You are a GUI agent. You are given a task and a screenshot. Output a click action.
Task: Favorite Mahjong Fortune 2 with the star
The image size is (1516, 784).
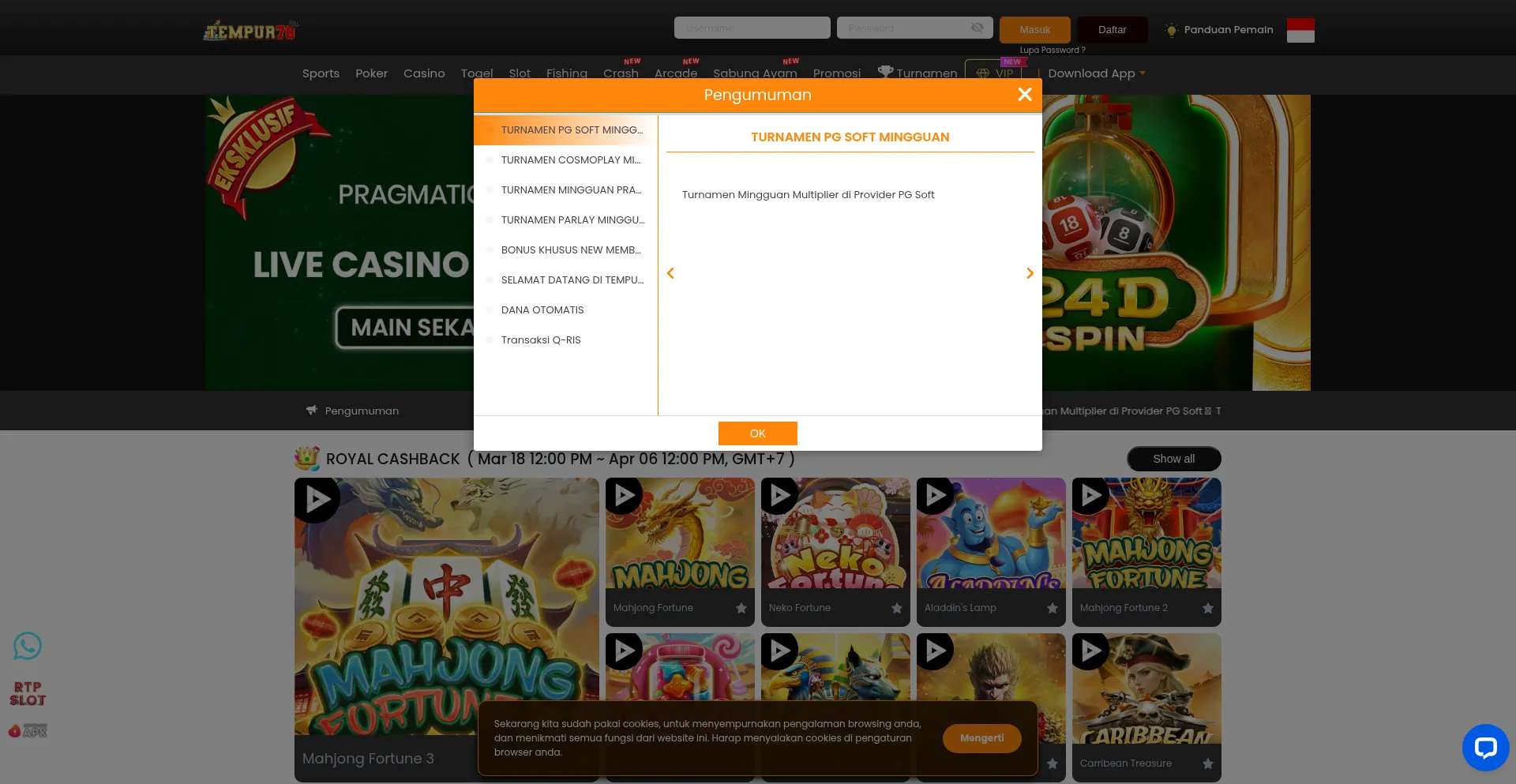tap(1208, 608)
